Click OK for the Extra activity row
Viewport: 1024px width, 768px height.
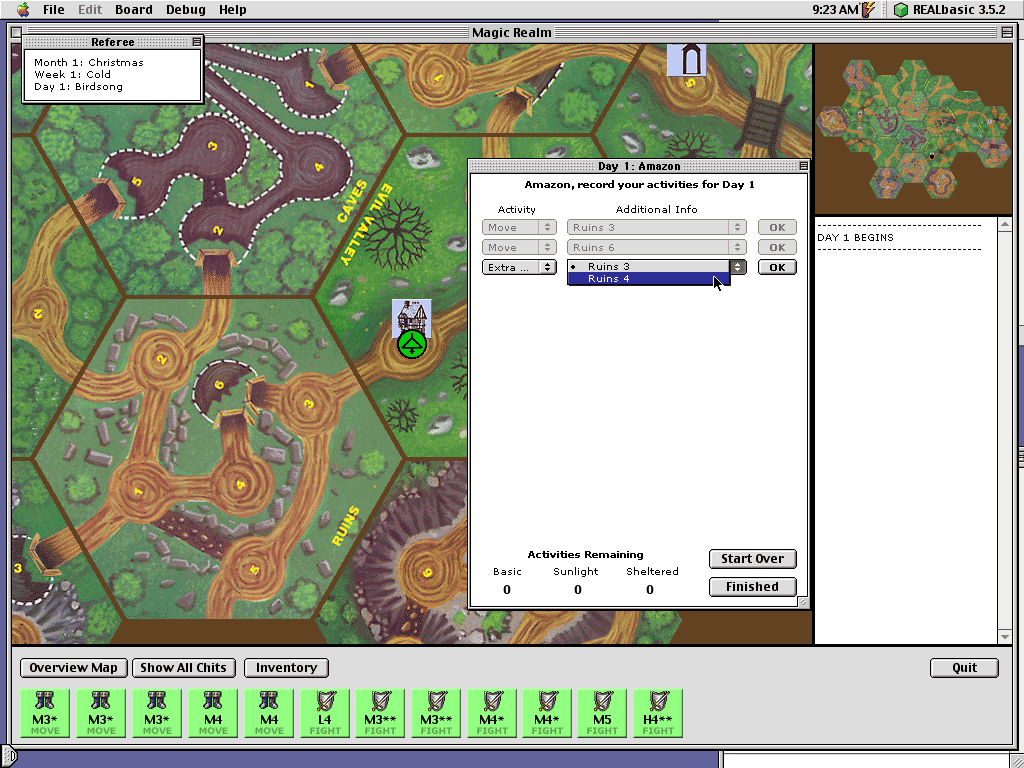(x=777, y=267)
